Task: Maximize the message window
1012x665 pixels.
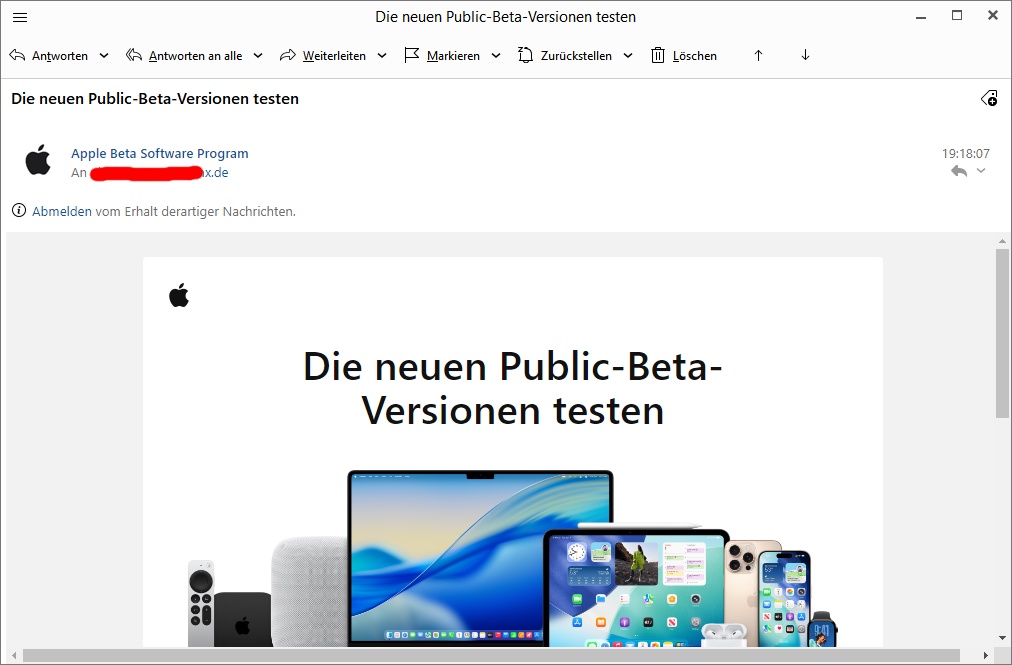Action: (x=957, y=15)
